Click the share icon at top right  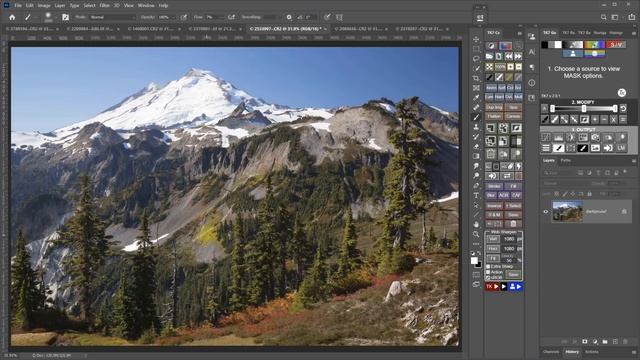(x=632, y=17)
